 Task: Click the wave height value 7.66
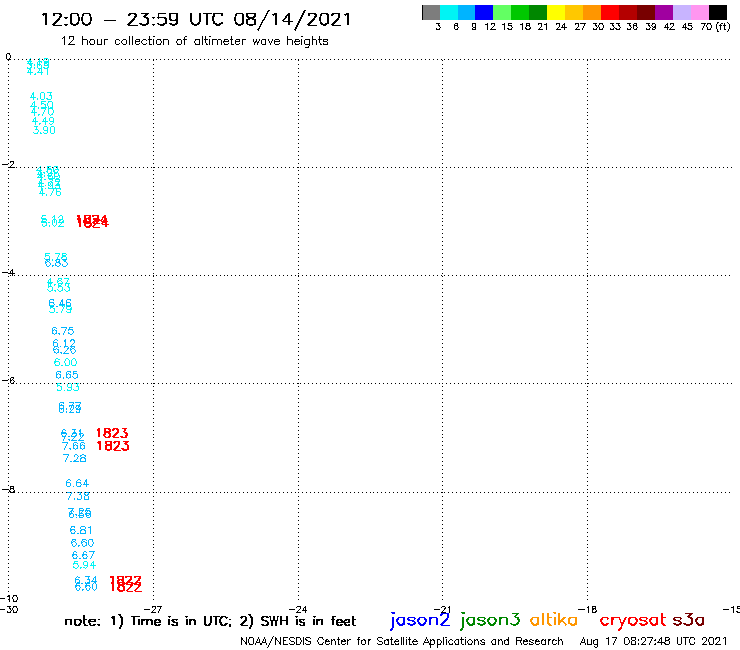[74, 446]
